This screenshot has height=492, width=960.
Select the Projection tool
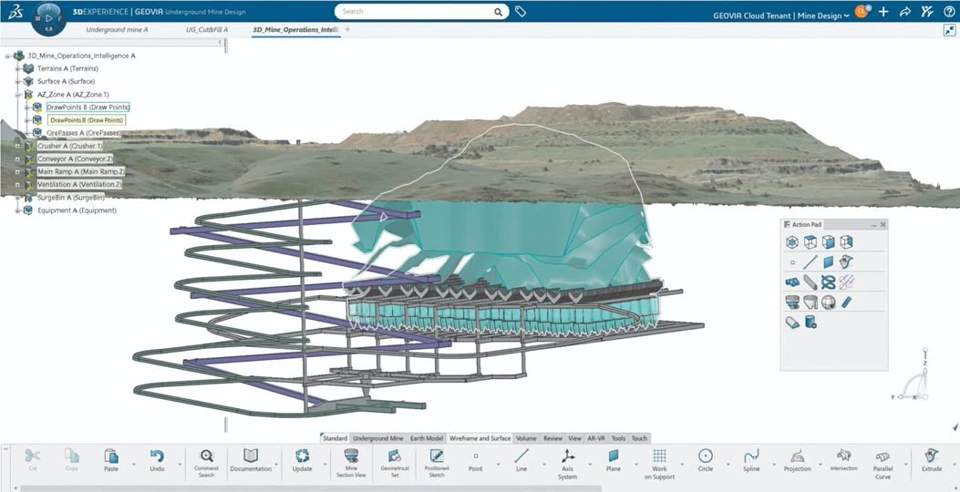(x=797, y=460)
